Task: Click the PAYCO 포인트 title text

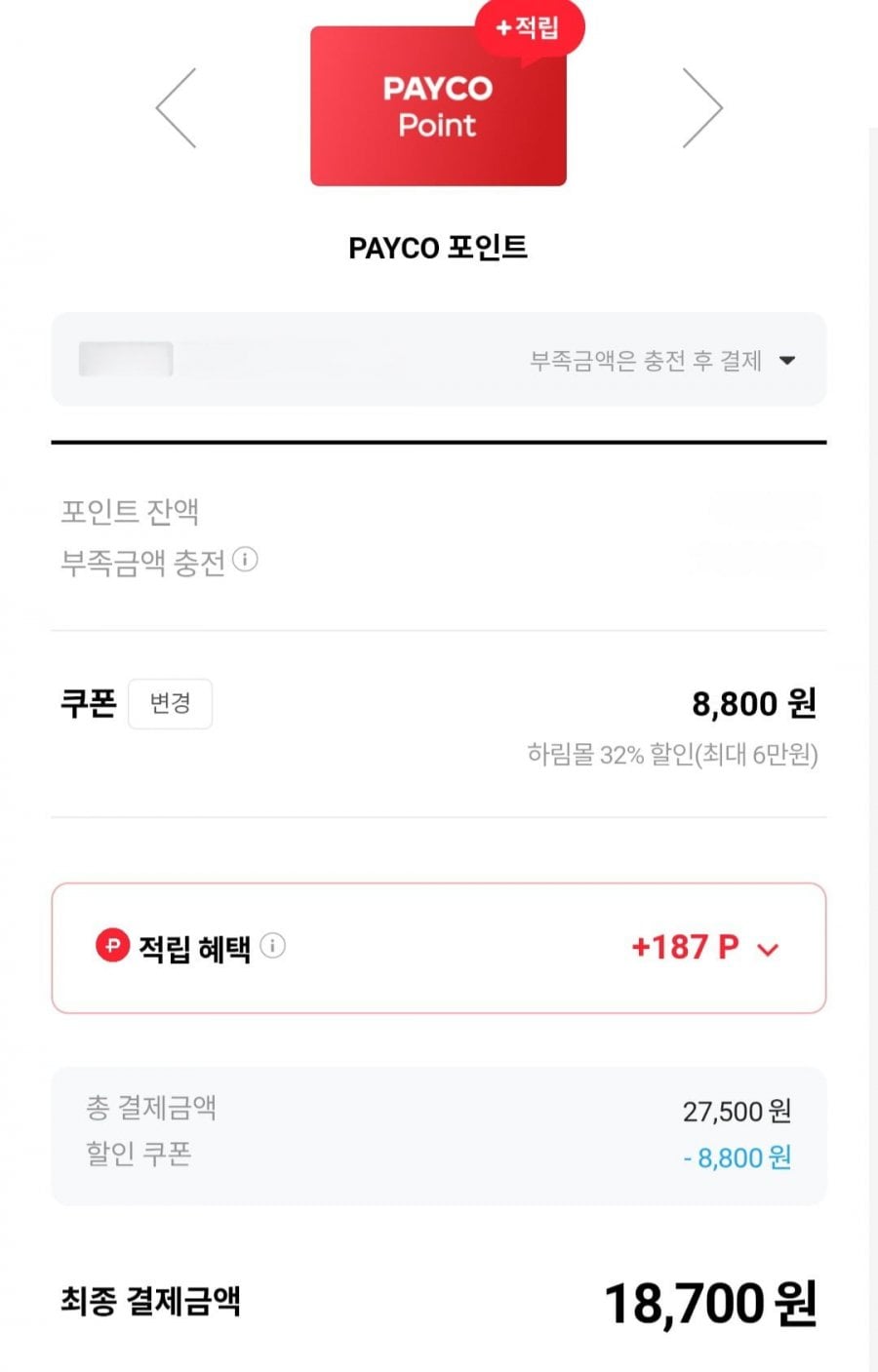Action: tap(438, 248)
